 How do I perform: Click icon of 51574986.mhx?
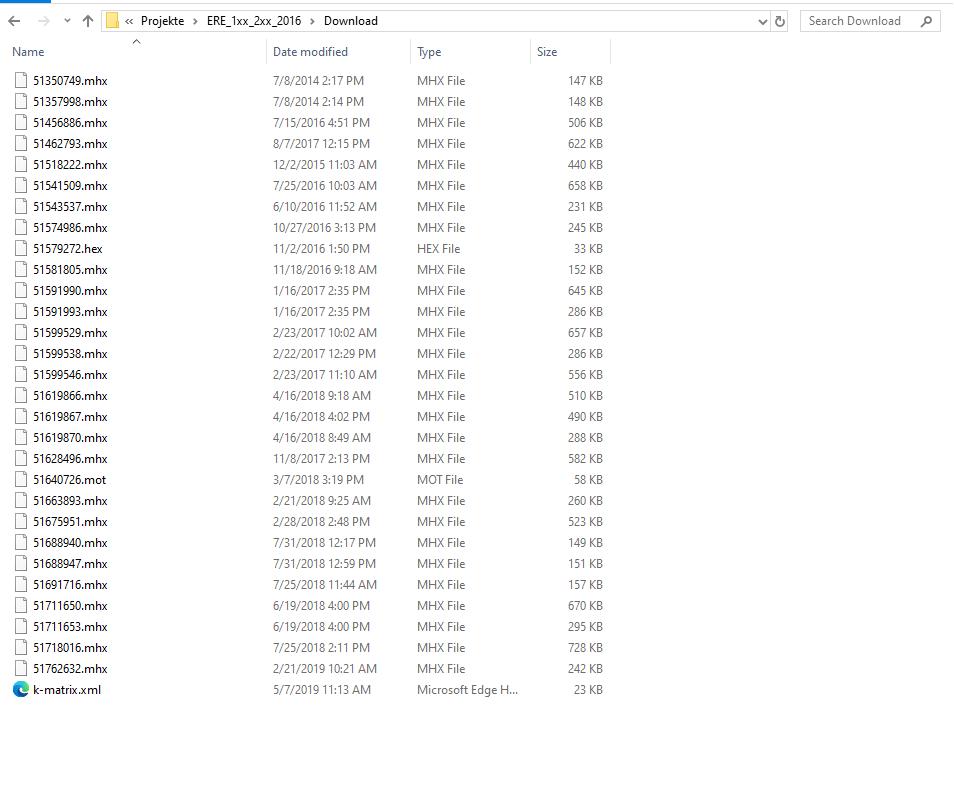pos(21,228)
